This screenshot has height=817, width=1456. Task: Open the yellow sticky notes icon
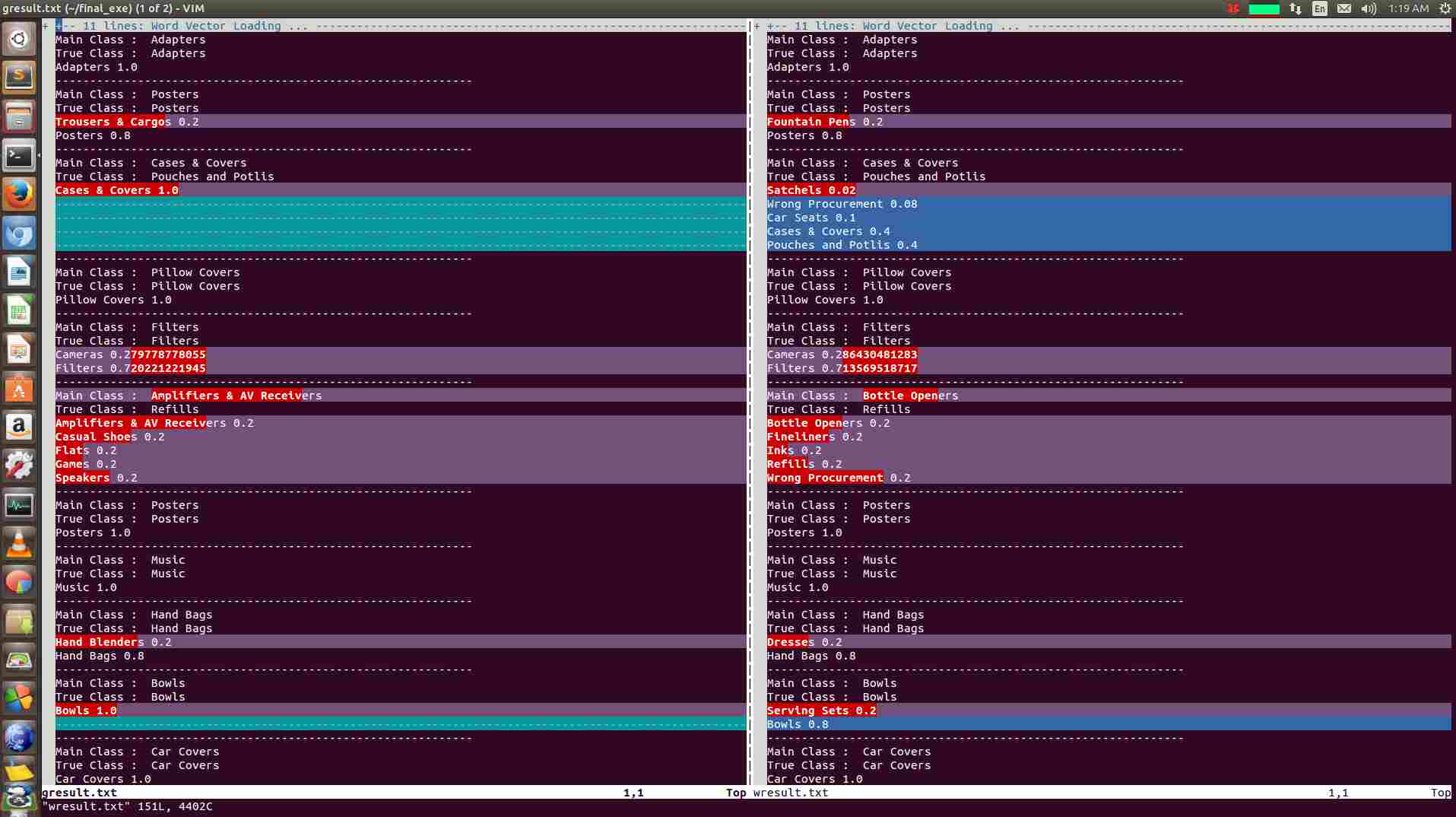19,771
